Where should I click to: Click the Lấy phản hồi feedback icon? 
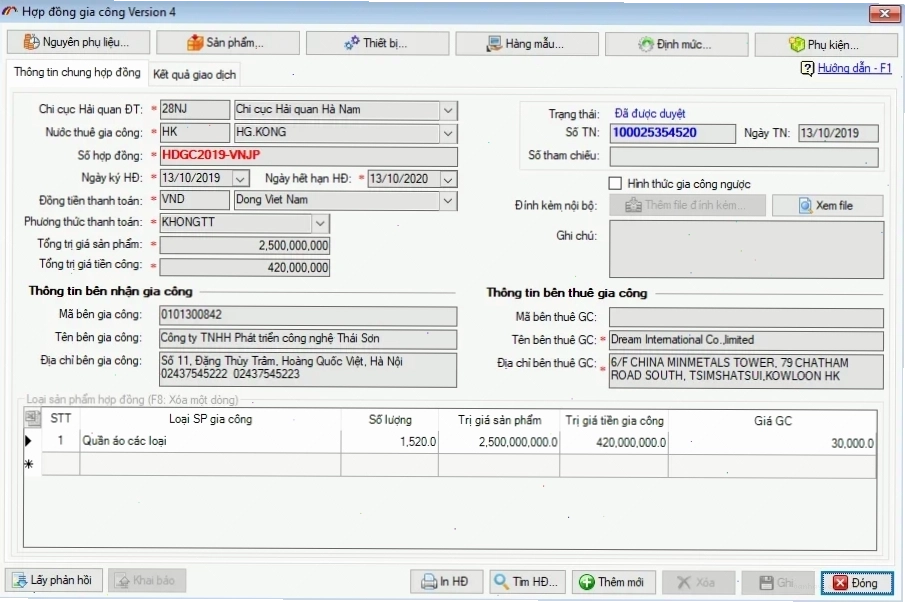point(20,580)
